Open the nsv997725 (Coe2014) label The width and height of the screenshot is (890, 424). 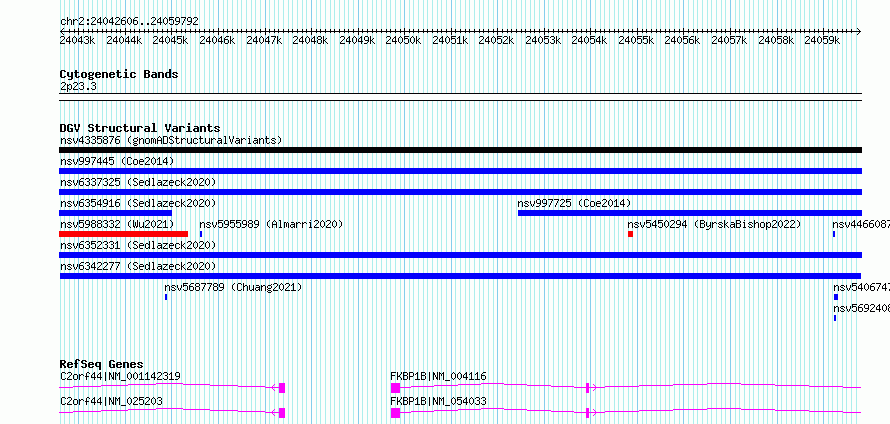(574, 203)
